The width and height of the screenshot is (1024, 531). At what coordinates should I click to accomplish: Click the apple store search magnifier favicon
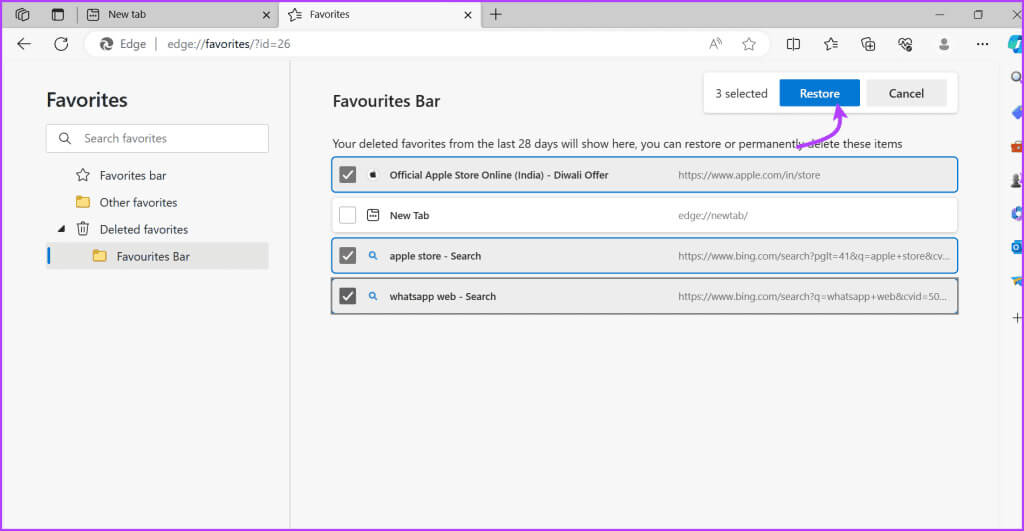373,256
